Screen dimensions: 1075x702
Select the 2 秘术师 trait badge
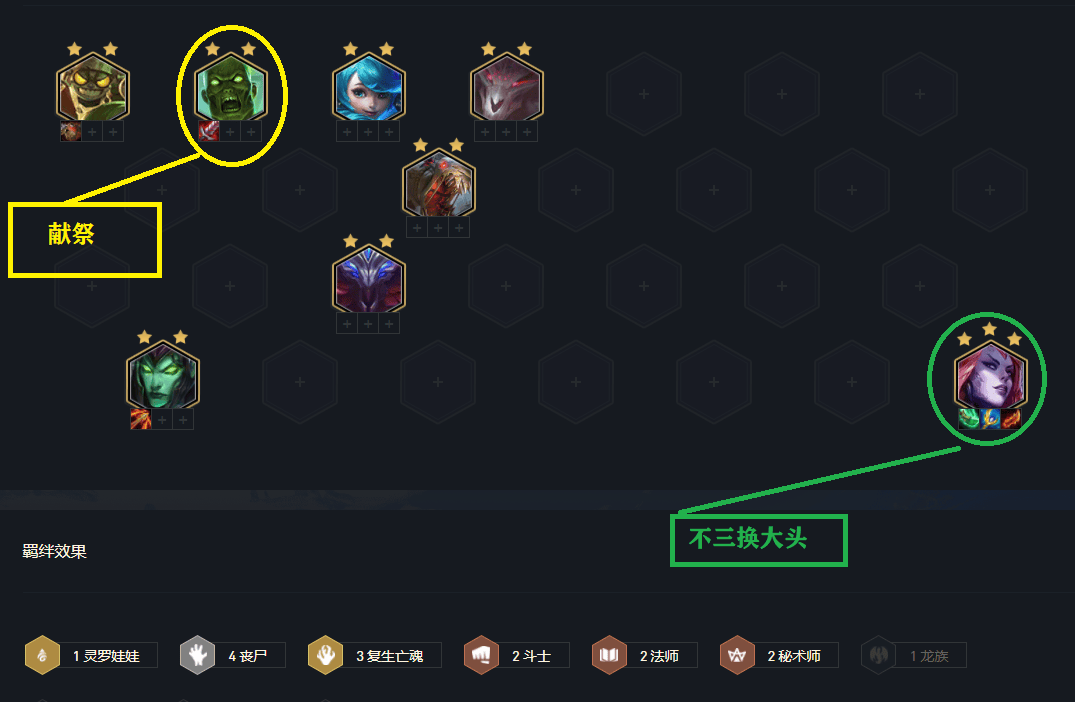[779, 655]
